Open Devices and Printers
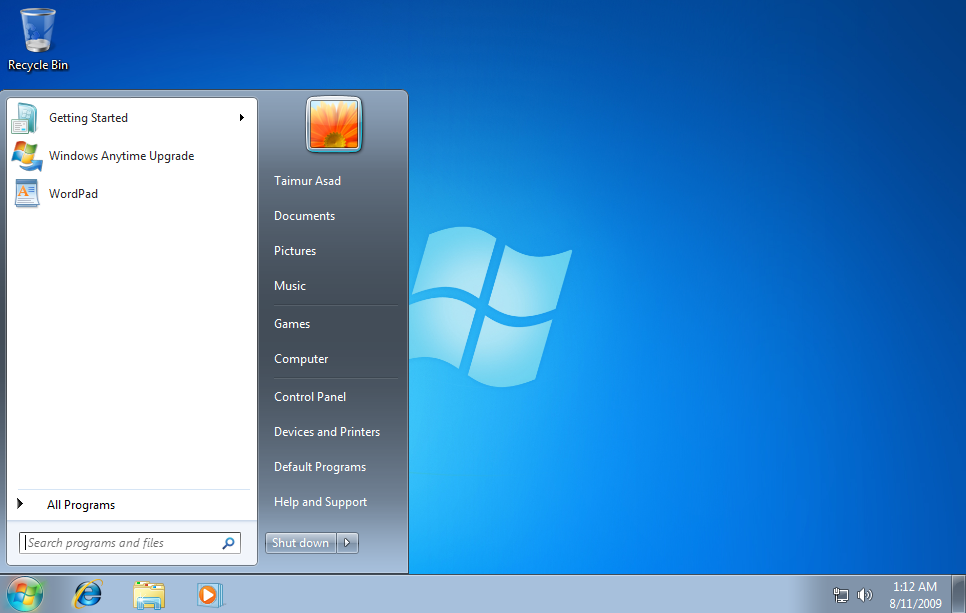966x613 pixels. point(327,431)
